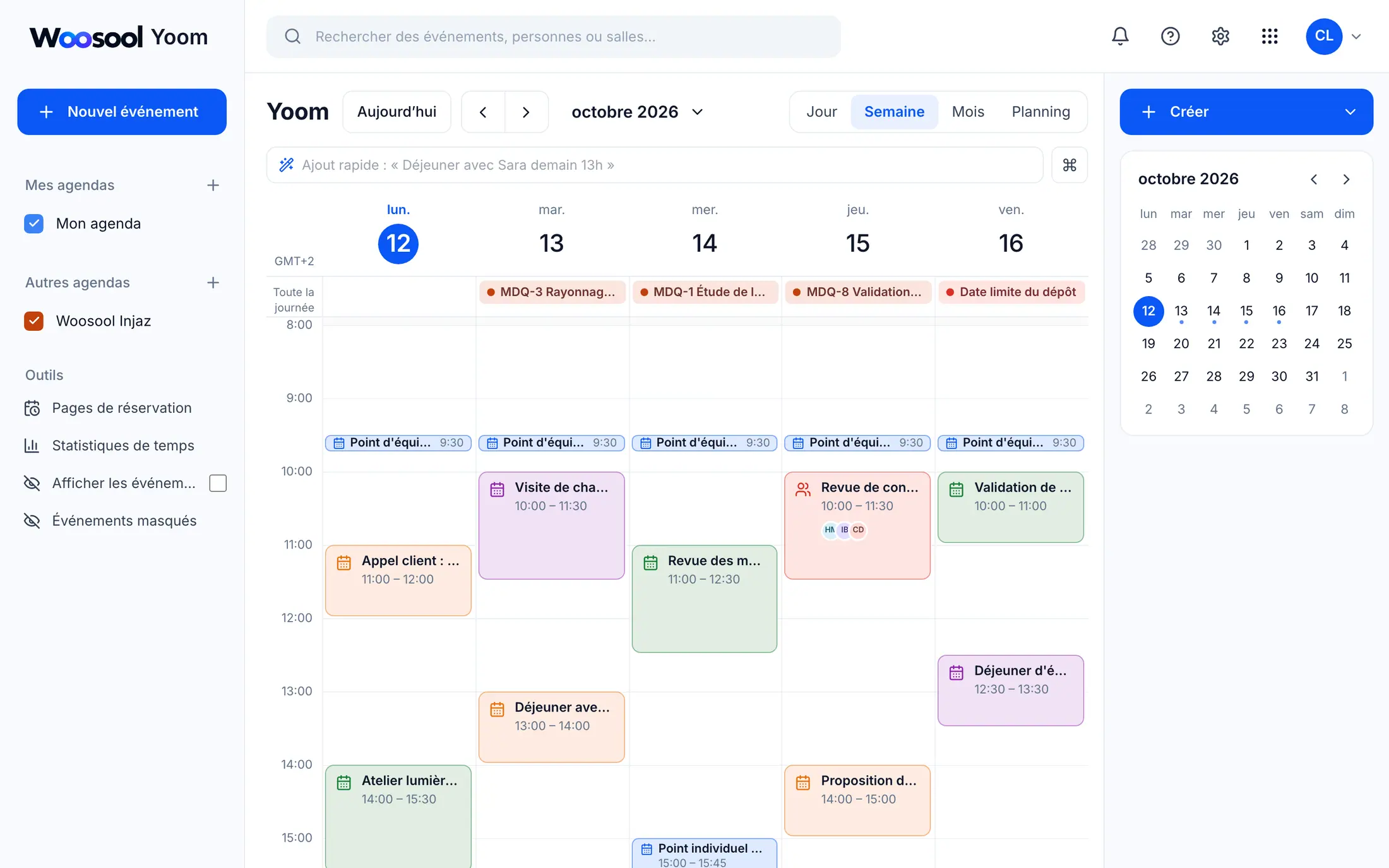Image resolution: width=1389 pixels, height=868 pixels.
Task: Select 22 in the mini calendar
Action: coord(1246,343)
